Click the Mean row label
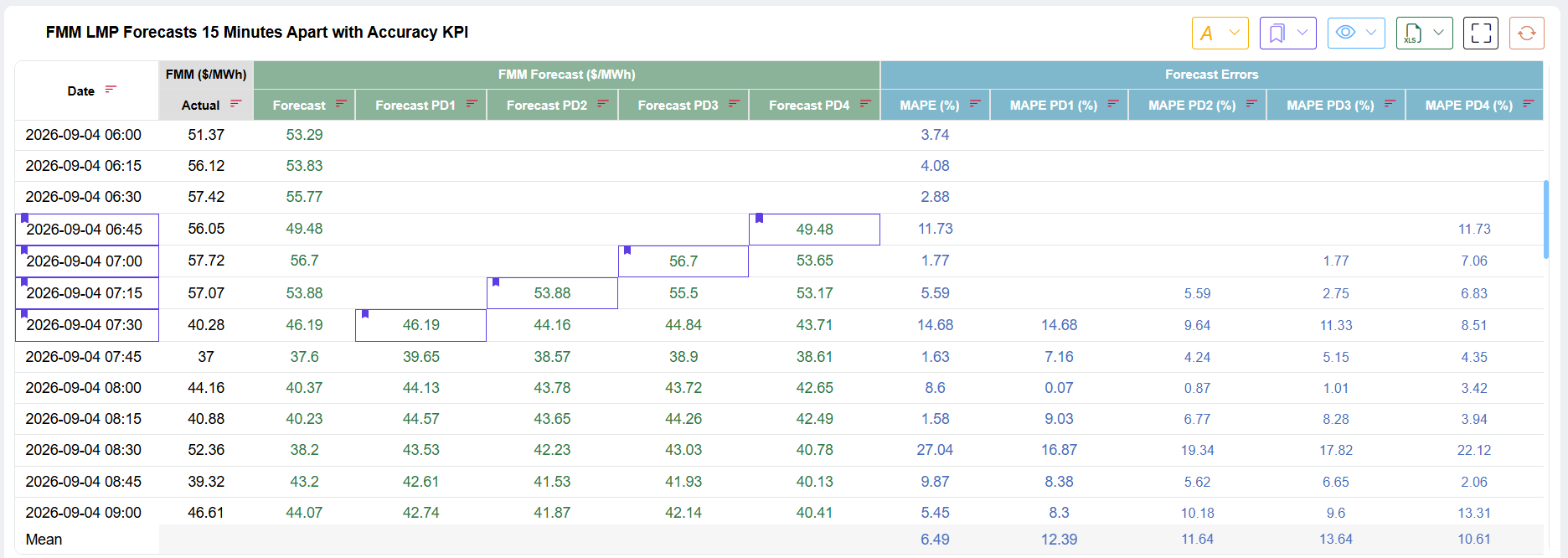1568x558 pixels. (x=44, y=540)
